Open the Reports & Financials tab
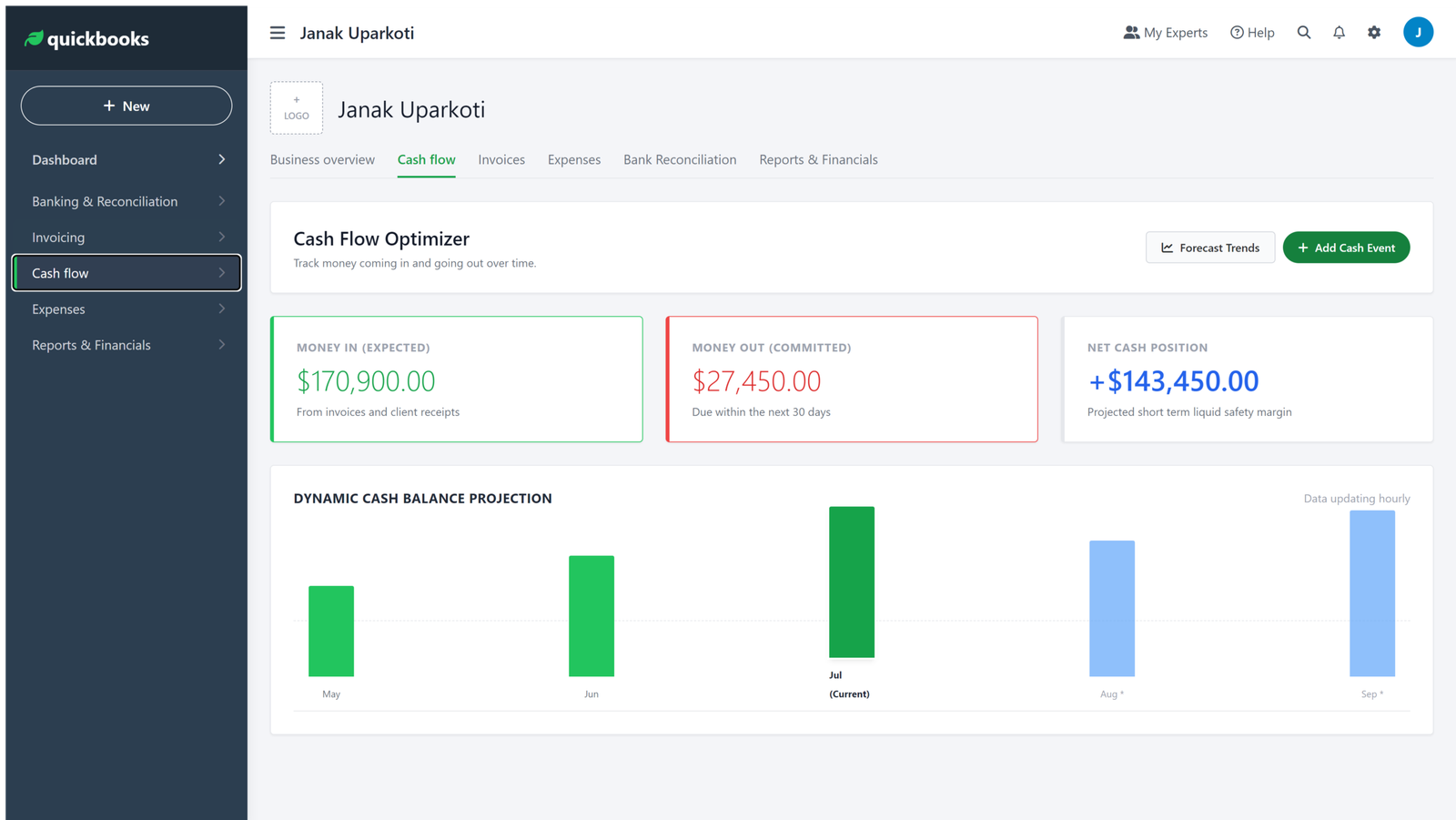The width and height of the screenshot is (1456, 820). click(x=818, y=159)
